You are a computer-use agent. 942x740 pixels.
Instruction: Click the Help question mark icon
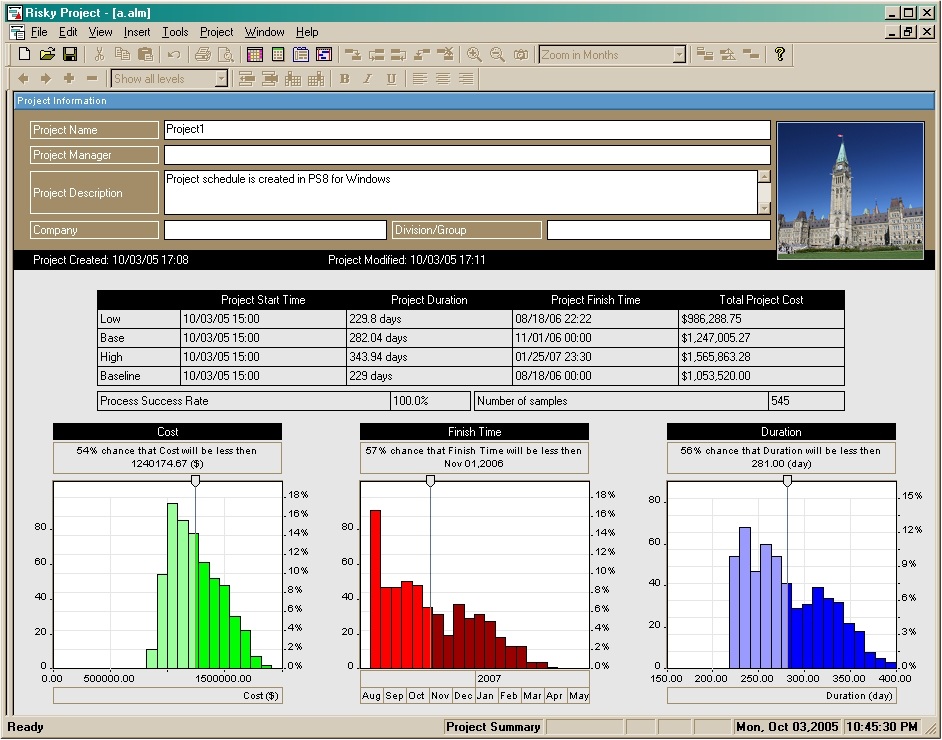tap(780, 55)
